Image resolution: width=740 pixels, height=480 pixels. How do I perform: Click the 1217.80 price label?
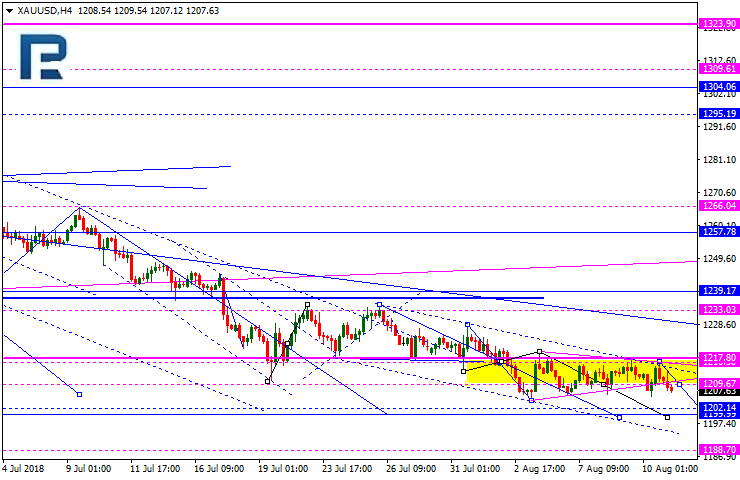pos(719,358)
